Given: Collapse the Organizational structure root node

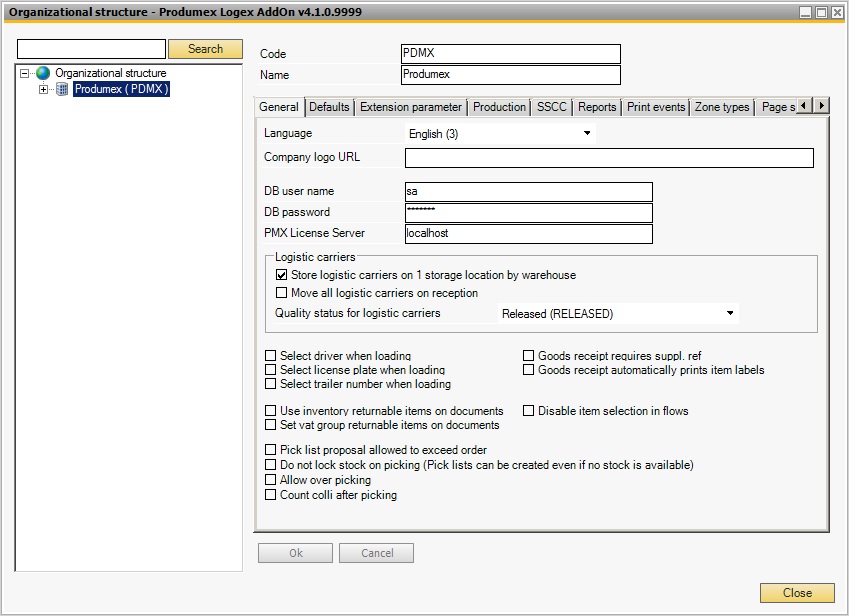Looking at the screenshot, I should [x=24, y=73].
